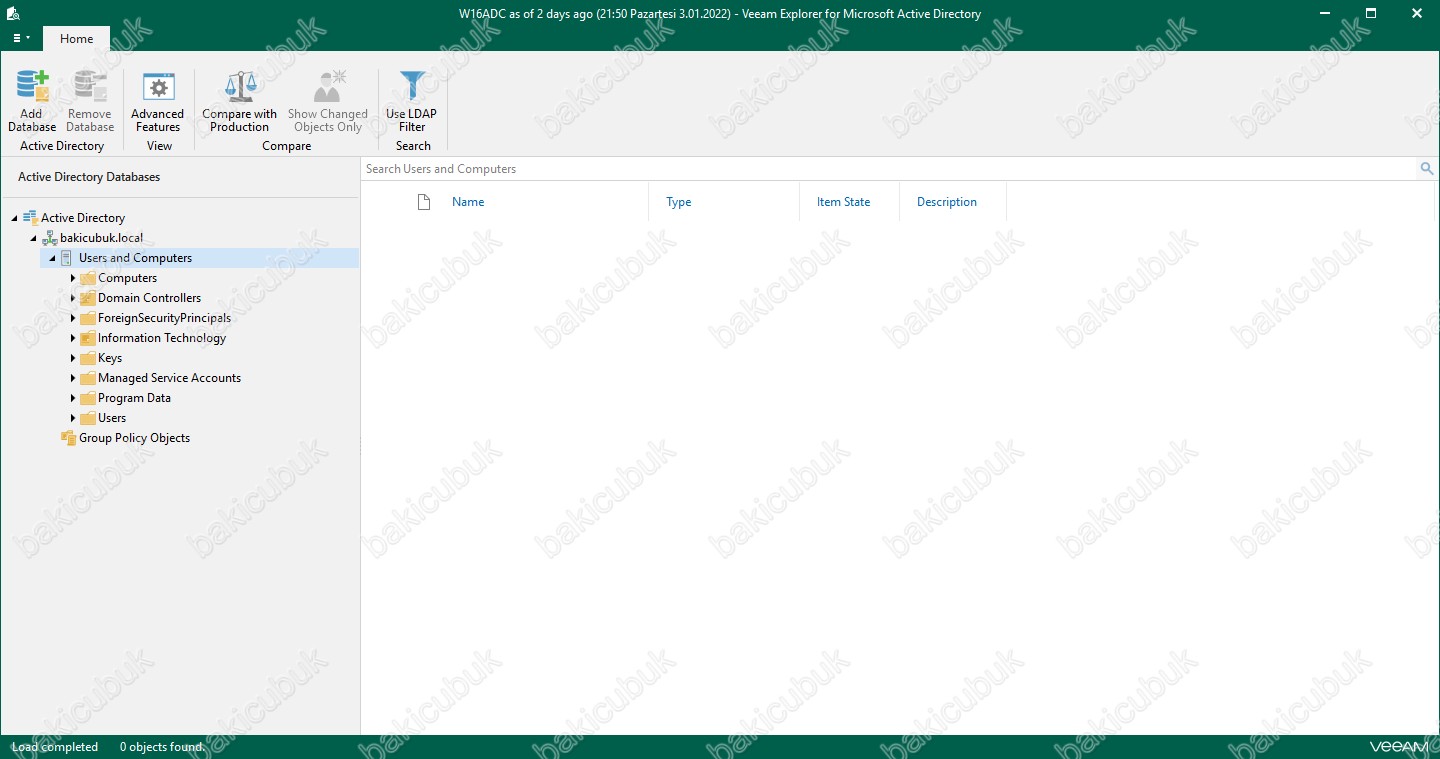Sort by the Item State column
The height and width of the screenshot is (759, 1440).
(843, 202)
